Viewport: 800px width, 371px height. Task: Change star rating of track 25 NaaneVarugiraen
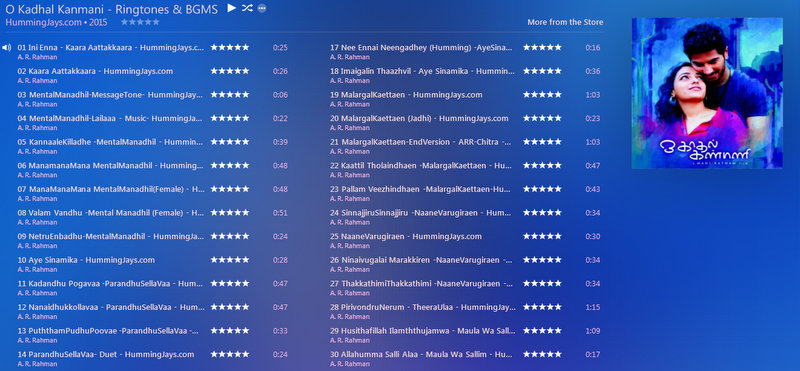click(542, 236)
